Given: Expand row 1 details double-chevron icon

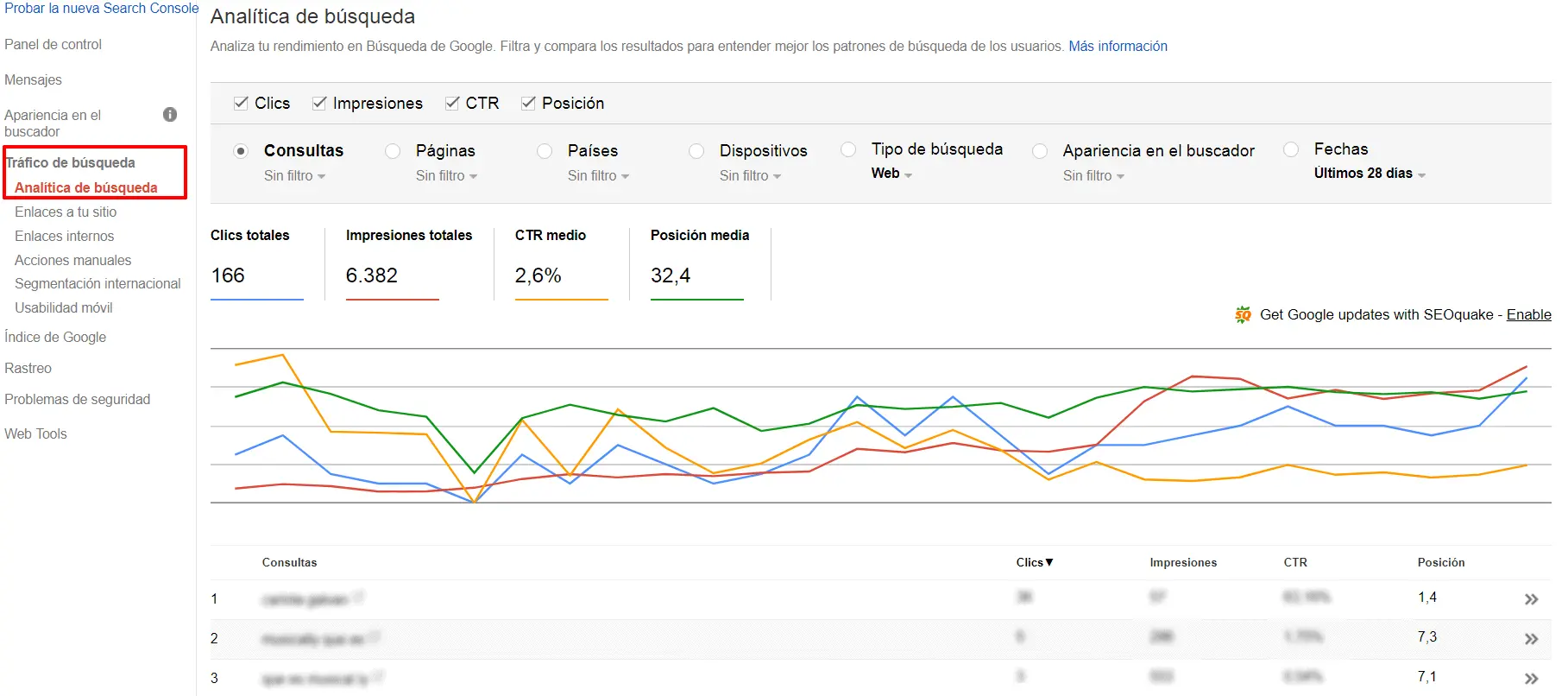Looking at the screenshot, I should click(x=1531, y=599).
